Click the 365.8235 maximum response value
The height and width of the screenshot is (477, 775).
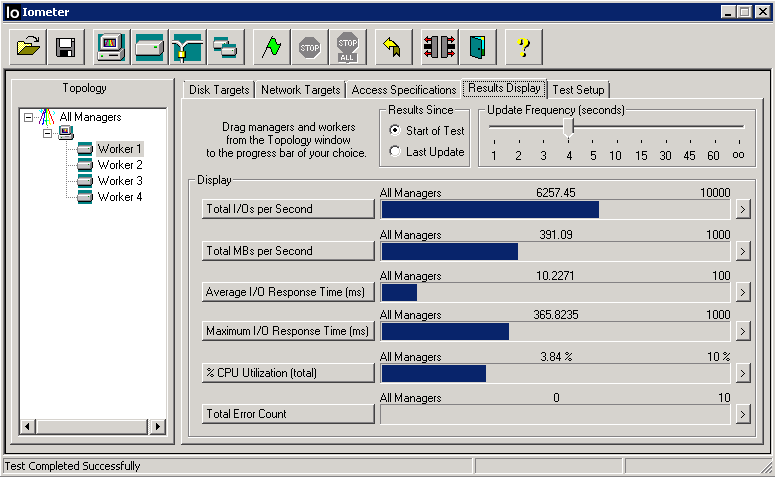click(556, 315)
